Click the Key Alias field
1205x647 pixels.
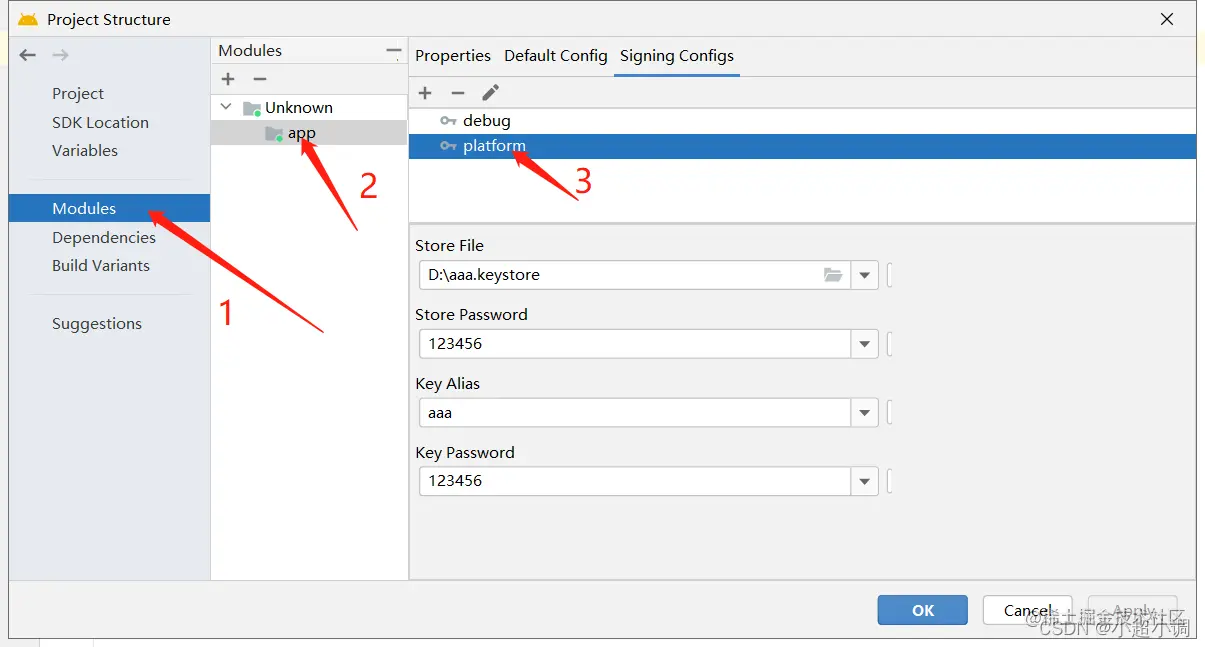635,412
